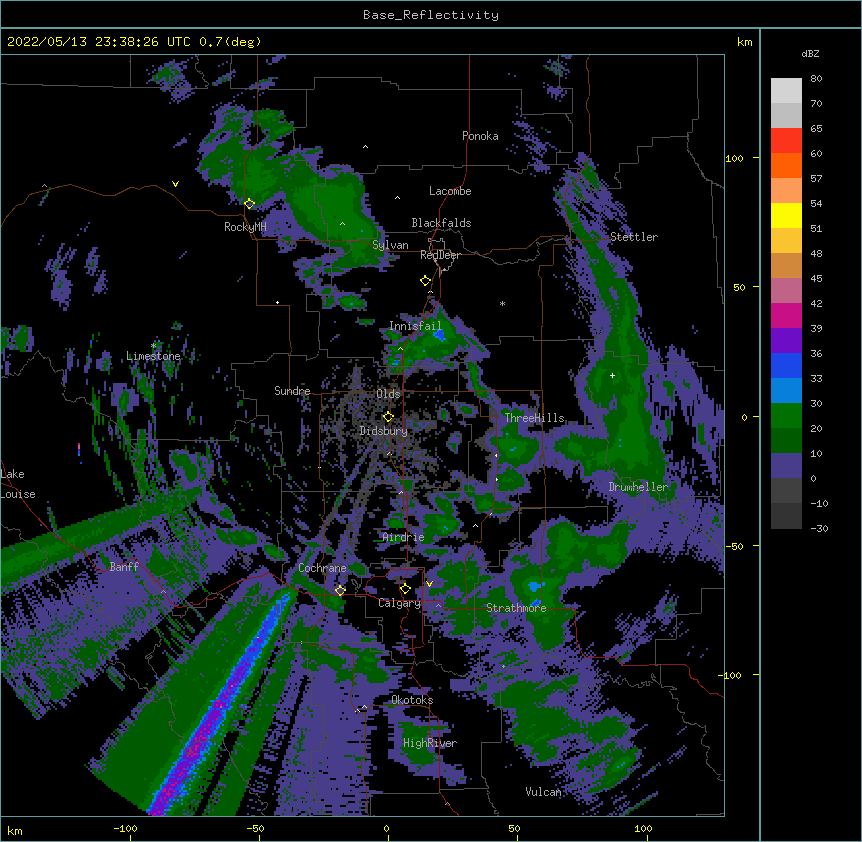This screenshot has height=842, width=862.
Task: Click the Base_Reflectivity title text
Action: click(431, 15)
